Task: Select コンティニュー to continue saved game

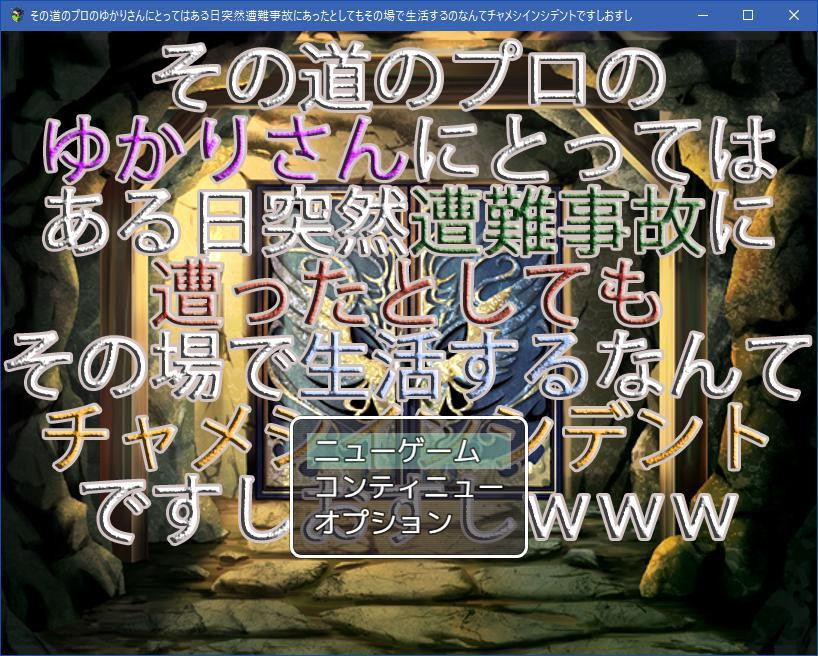Action: (x=408, y=486)
